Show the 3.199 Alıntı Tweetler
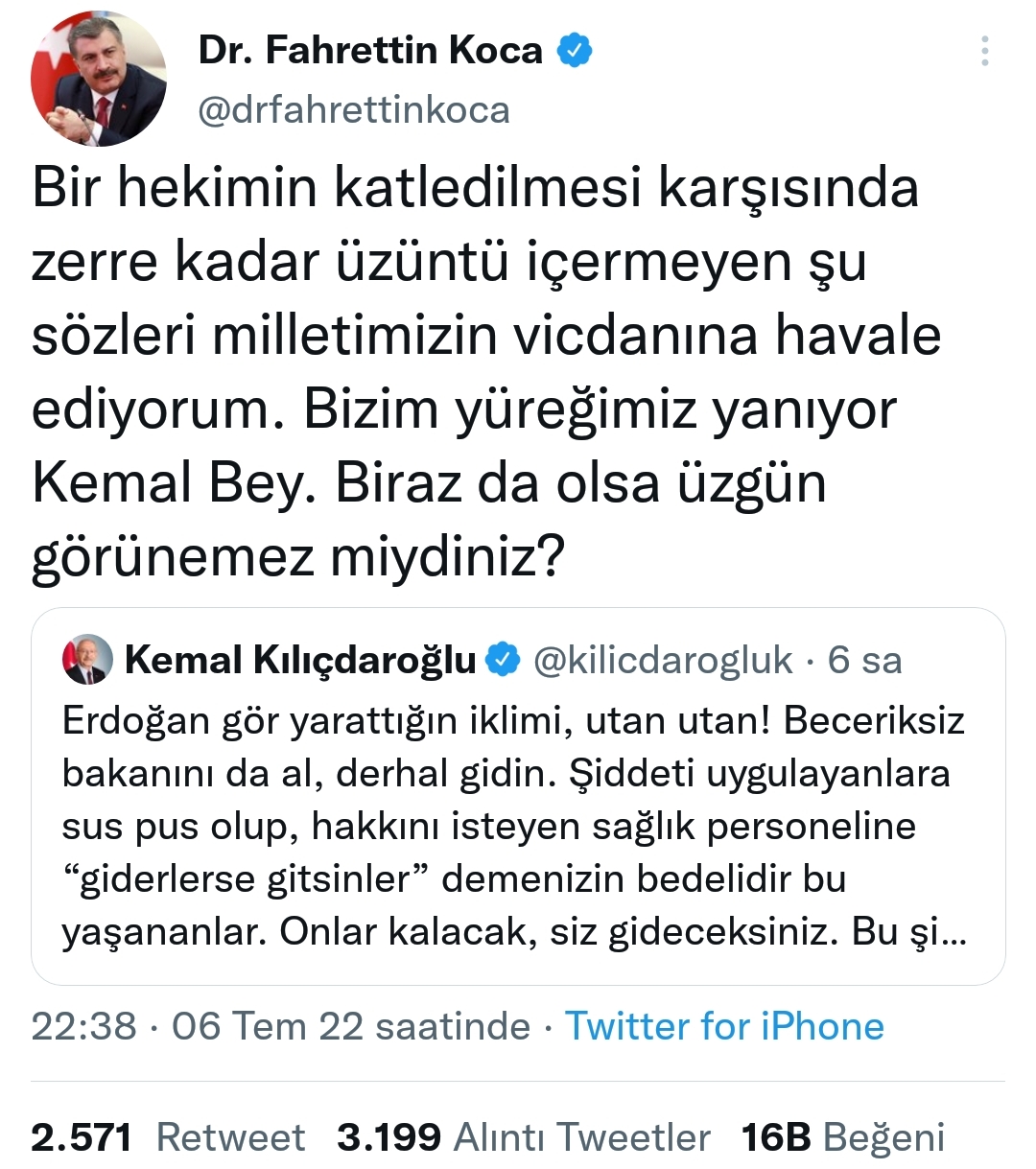Screen dimensions: 1036x1169 click(524, 1137)
